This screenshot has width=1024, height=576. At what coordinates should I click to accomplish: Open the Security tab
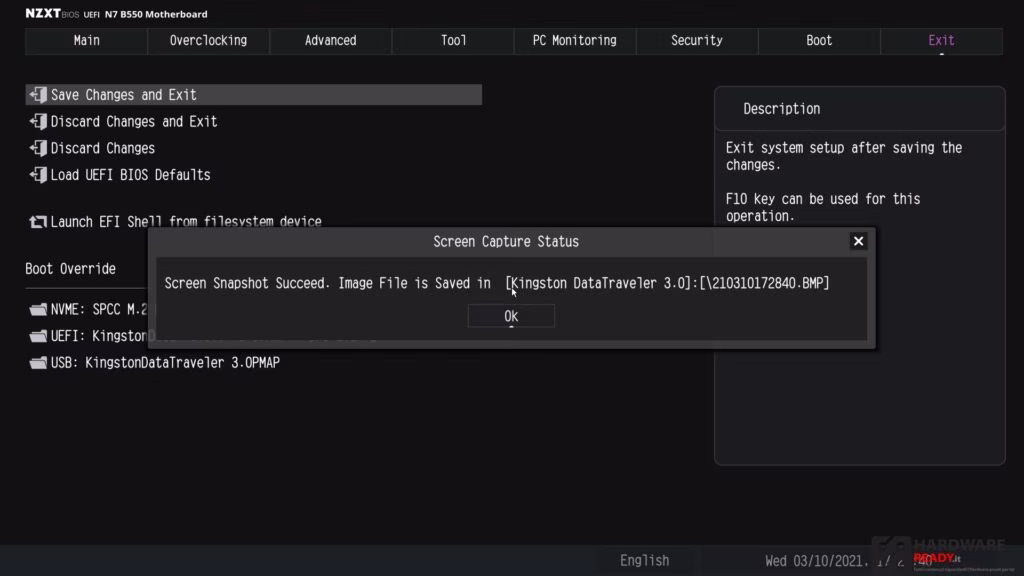click(x=697, y=40)
